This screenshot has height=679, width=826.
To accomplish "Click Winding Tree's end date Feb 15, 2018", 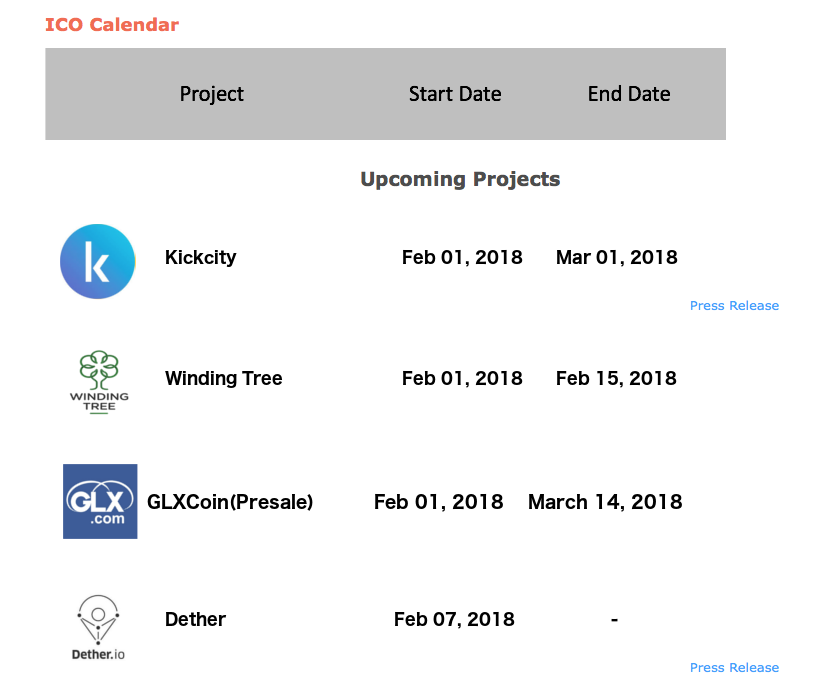I will pyautogui.click(x=616, y=378).
